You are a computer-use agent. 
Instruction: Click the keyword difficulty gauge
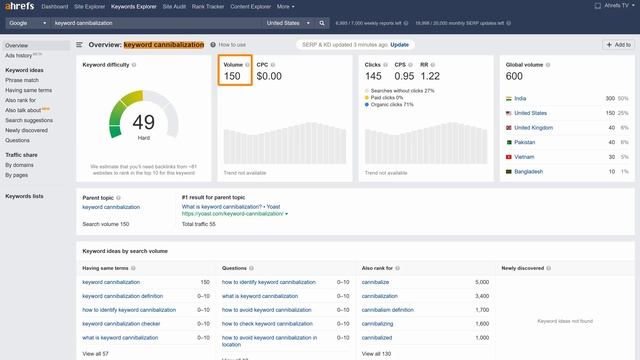[144, 114]
